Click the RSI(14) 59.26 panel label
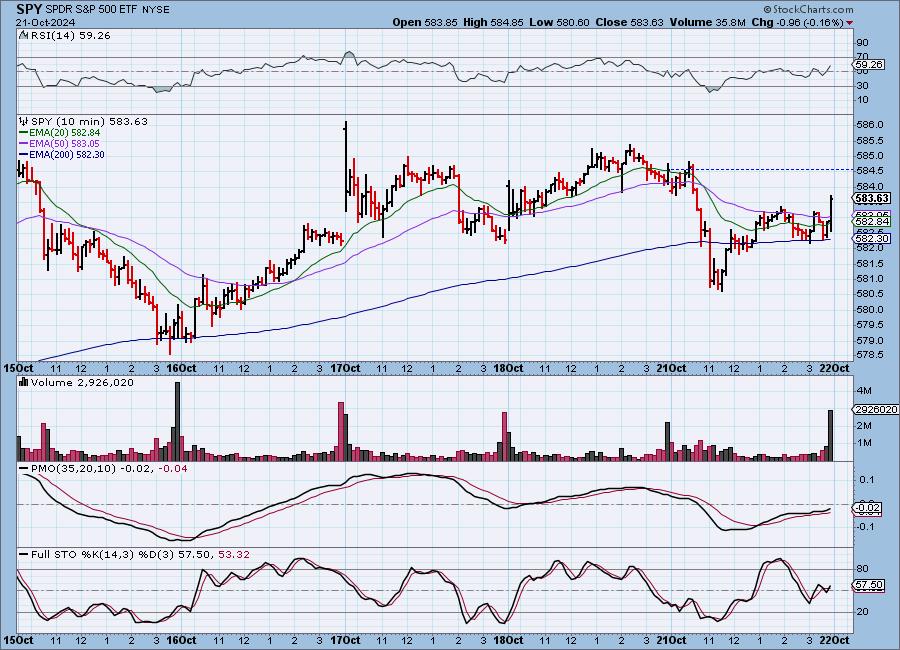Image resolution: width=900 pixels, height=650 pixels. 71,35
